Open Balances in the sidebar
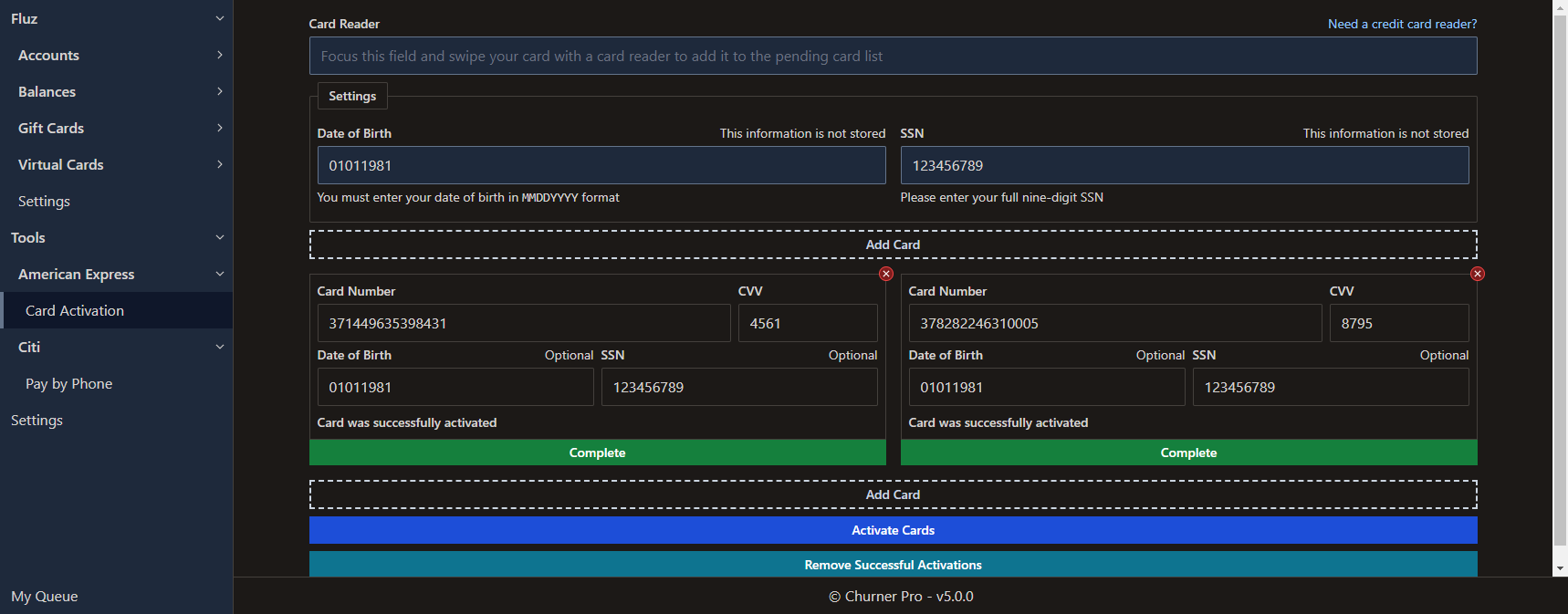 click(47, 91)
